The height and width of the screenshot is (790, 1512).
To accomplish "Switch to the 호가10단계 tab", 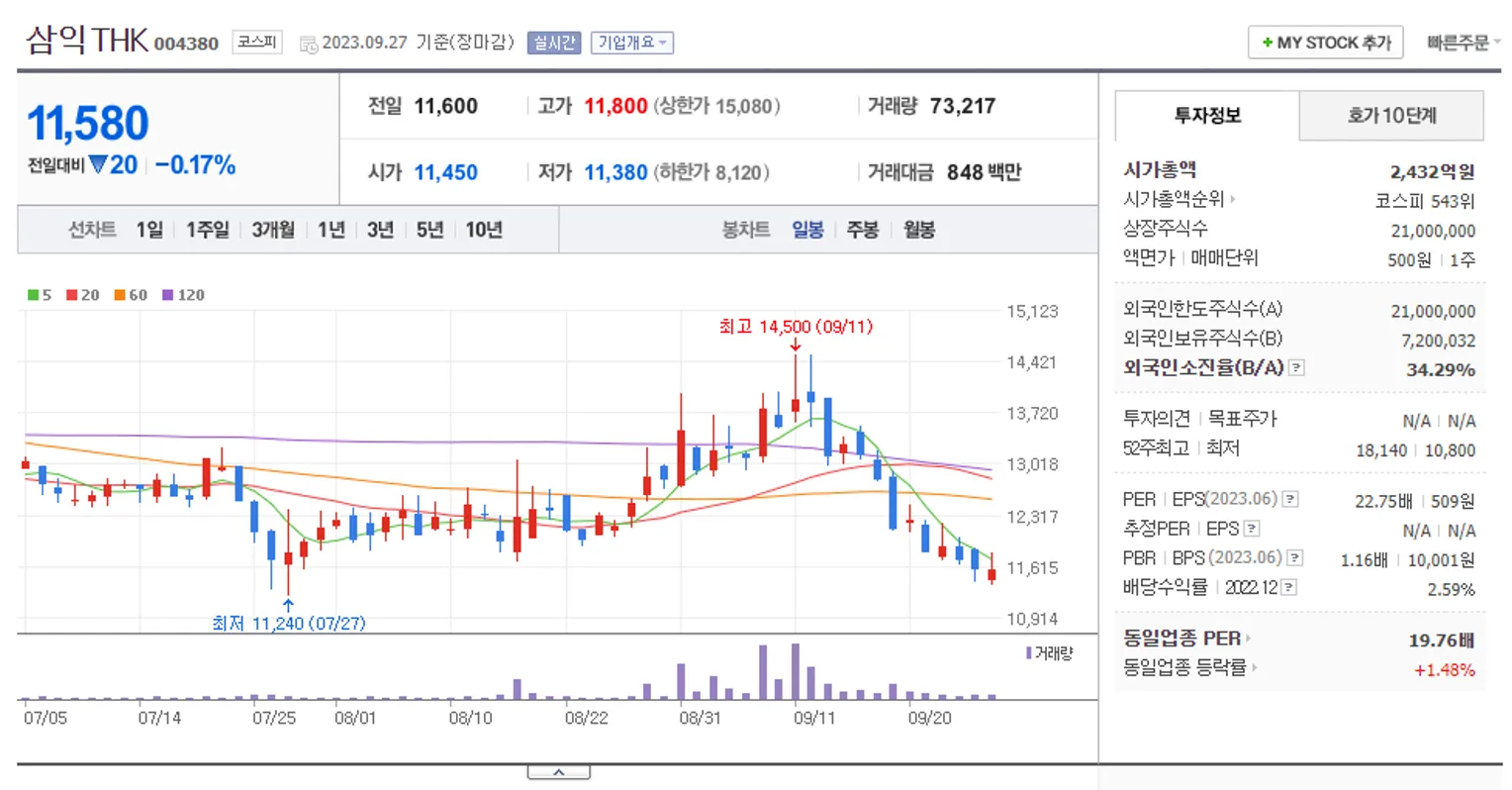I will point(1391,116).
